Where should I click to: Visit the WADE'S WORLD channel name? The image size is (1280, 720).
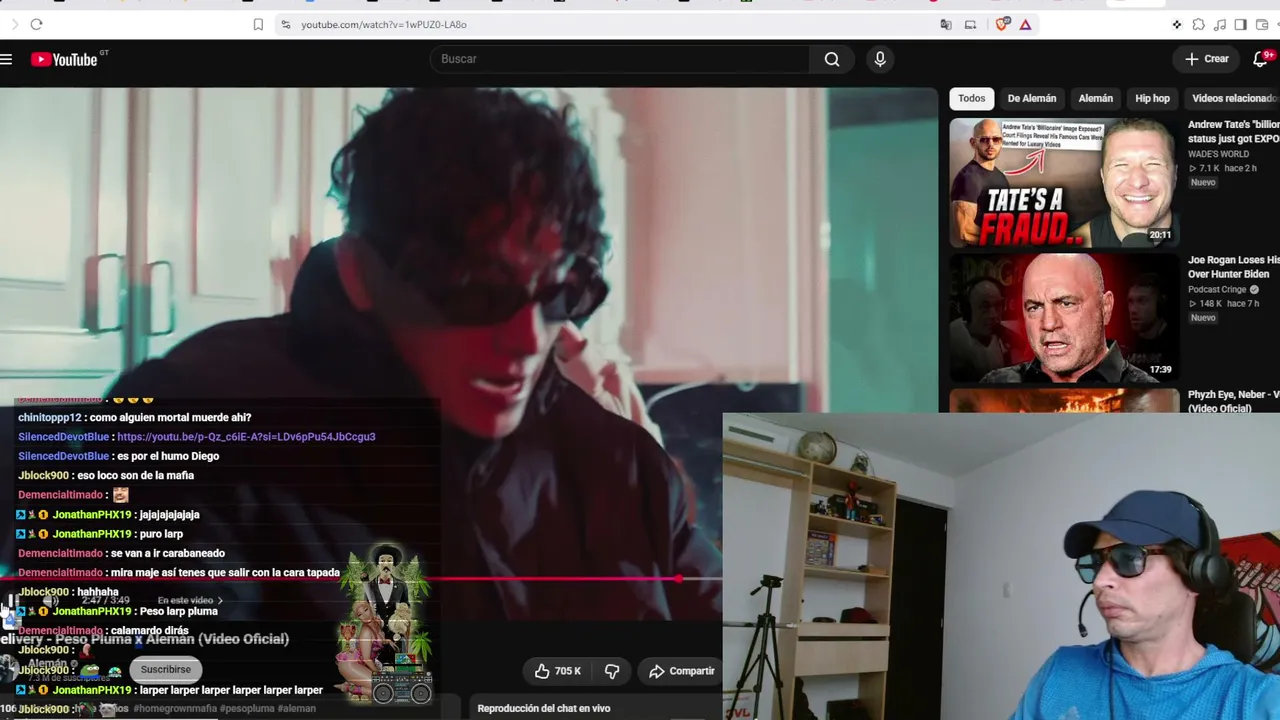1218,154
